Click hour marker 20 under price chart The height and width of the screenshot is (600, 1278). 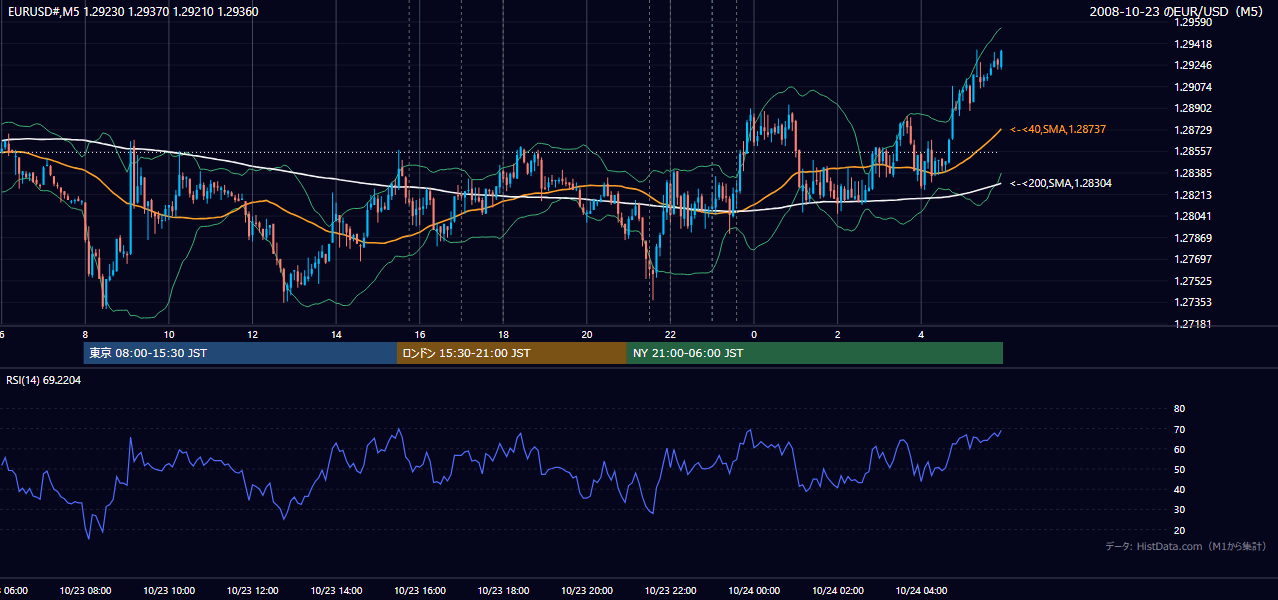[587, 334]
